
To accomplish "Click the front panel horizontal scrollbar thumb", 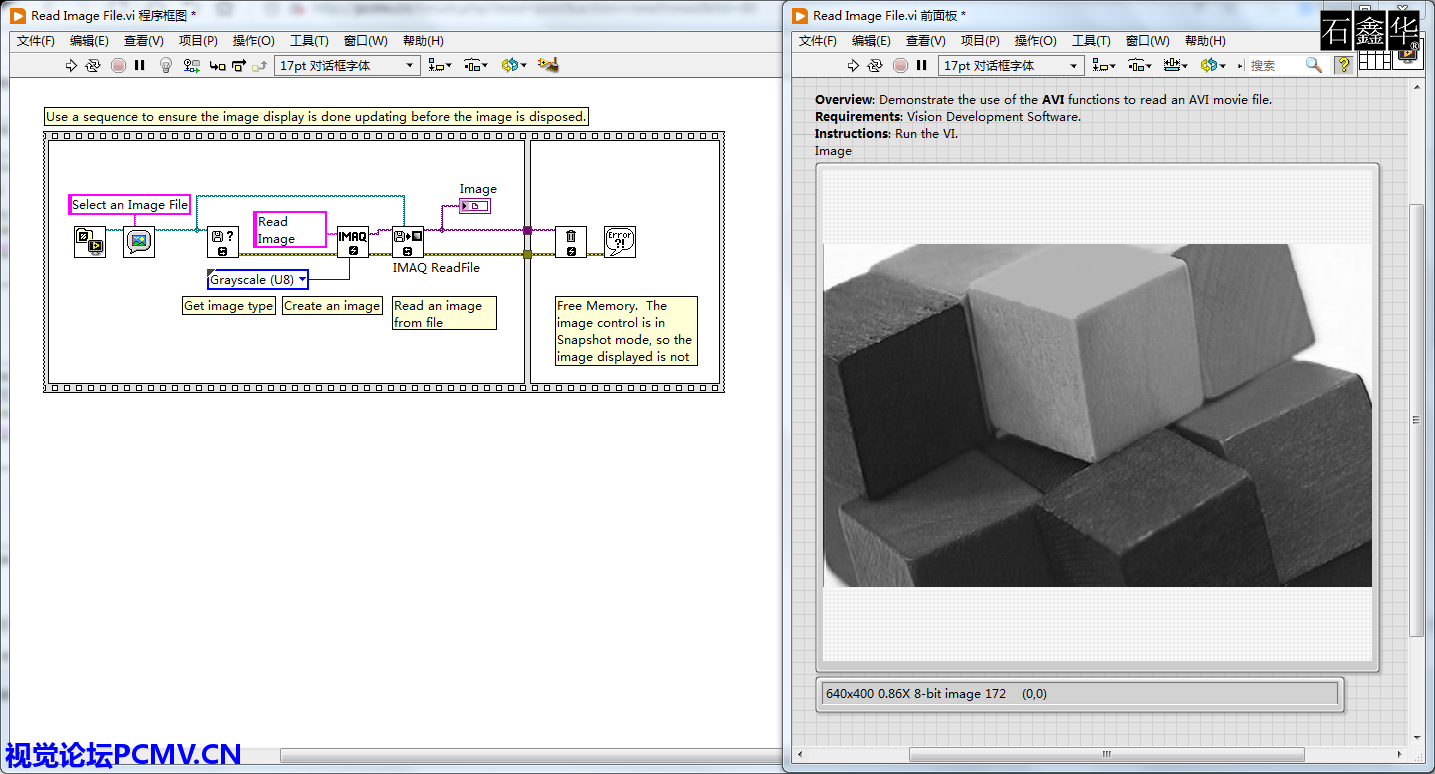I will (1105, 754).
